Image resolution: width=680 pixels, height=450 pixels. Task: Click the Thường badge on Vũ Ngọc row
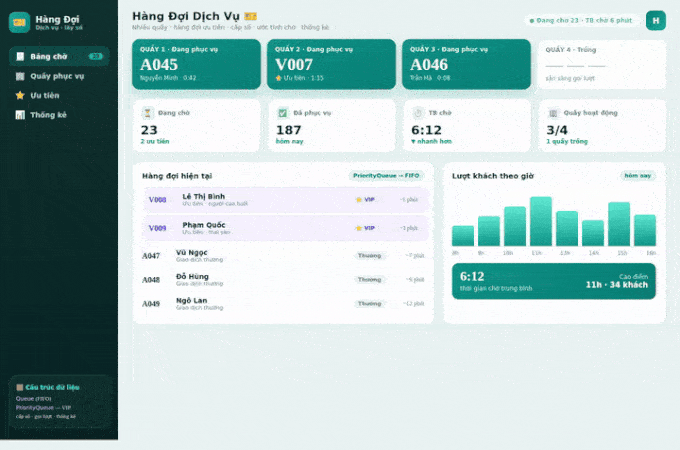coord(369,256)
